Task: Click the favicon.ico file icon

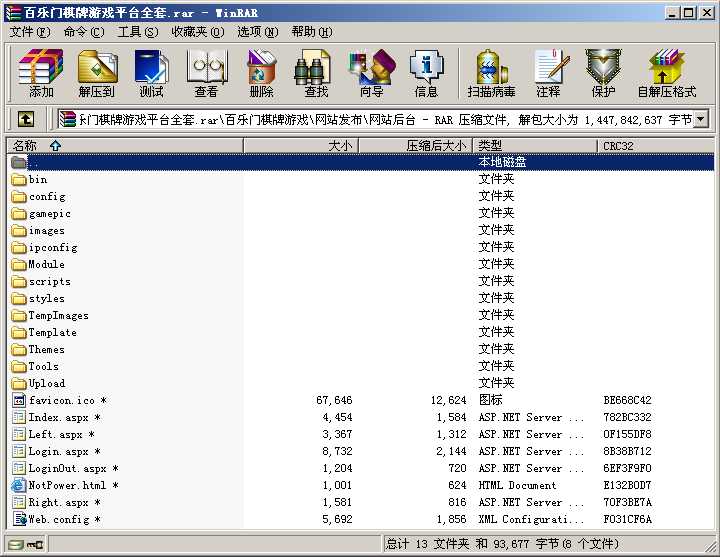Action: tap(19, 400)
